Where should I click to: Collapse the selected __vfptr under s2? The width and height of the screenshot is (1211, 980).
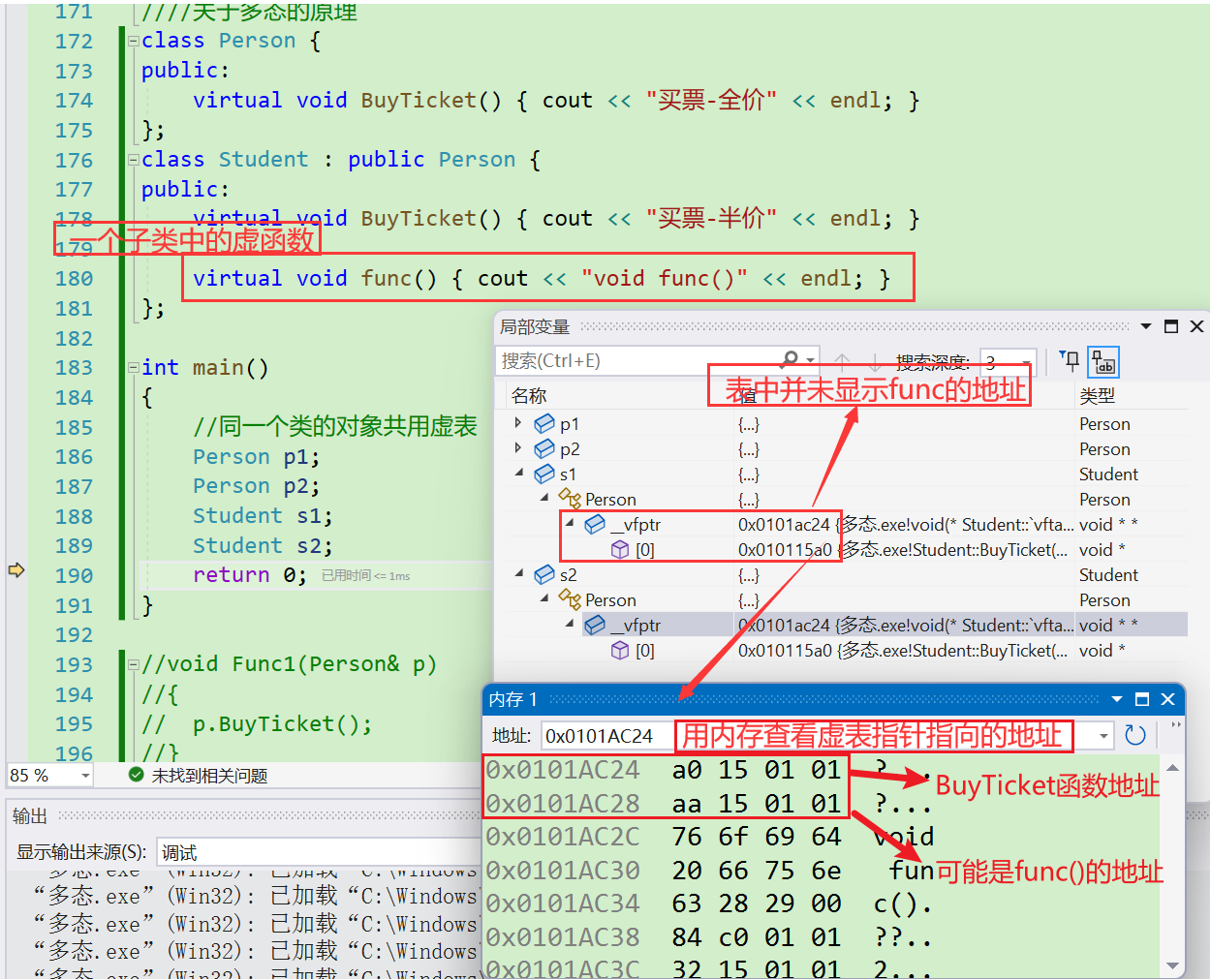[570, 624]
